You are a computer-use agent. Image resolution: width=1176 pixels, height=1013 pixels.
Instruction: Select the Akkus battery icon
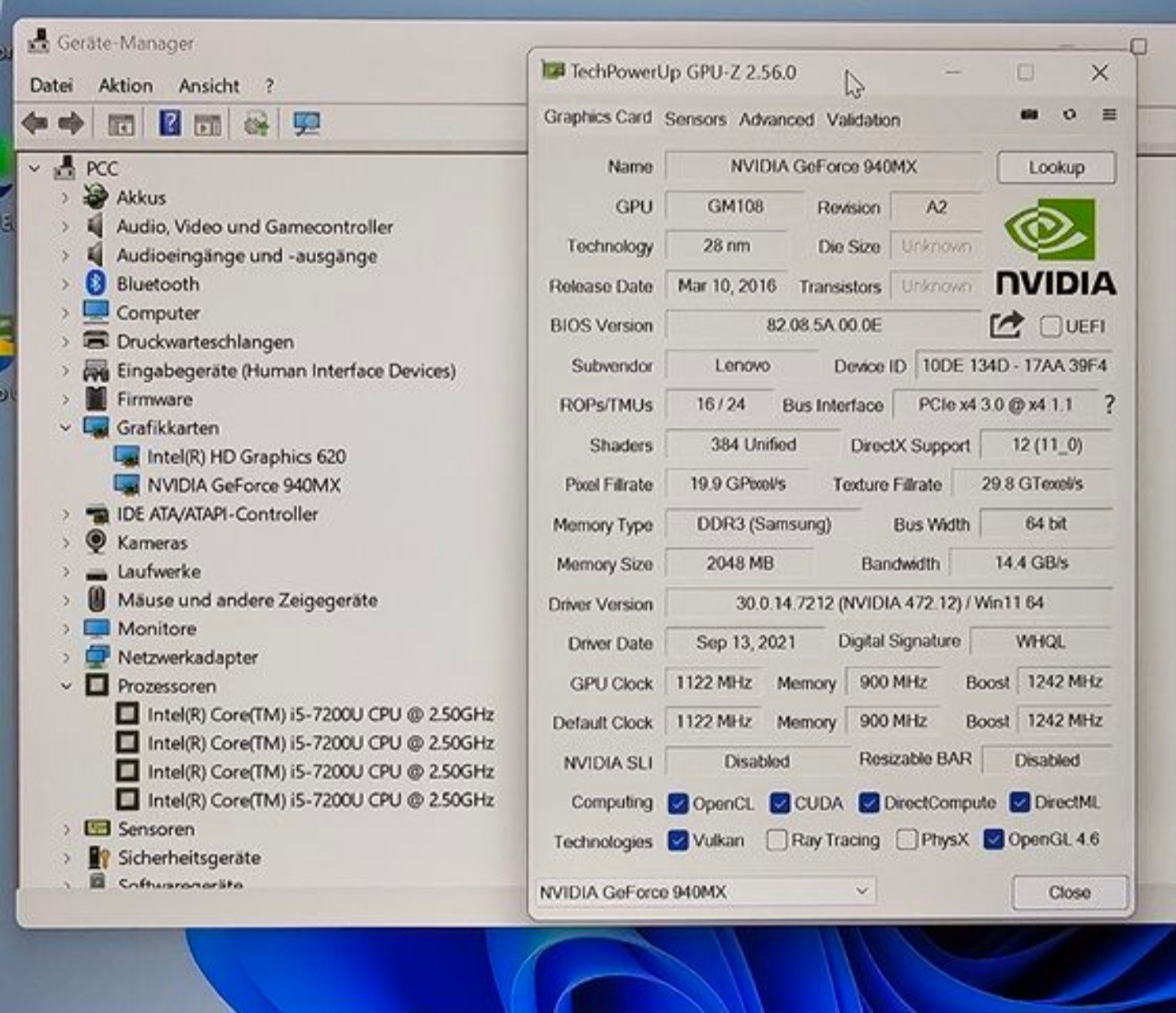[x=96, y=197]
